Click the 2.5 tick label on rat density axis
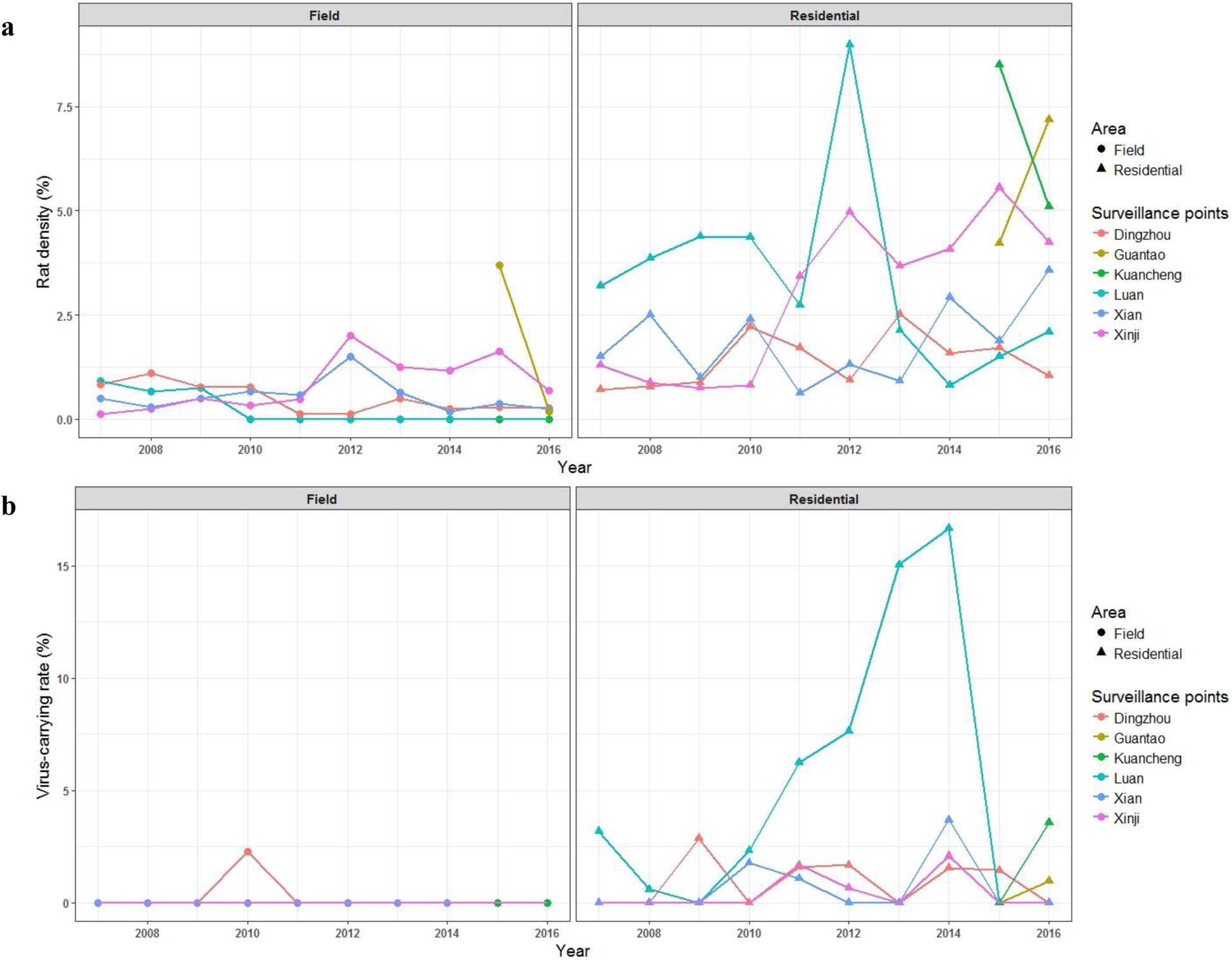Viewport: 1232px width, 960px height. coord(63,315)
